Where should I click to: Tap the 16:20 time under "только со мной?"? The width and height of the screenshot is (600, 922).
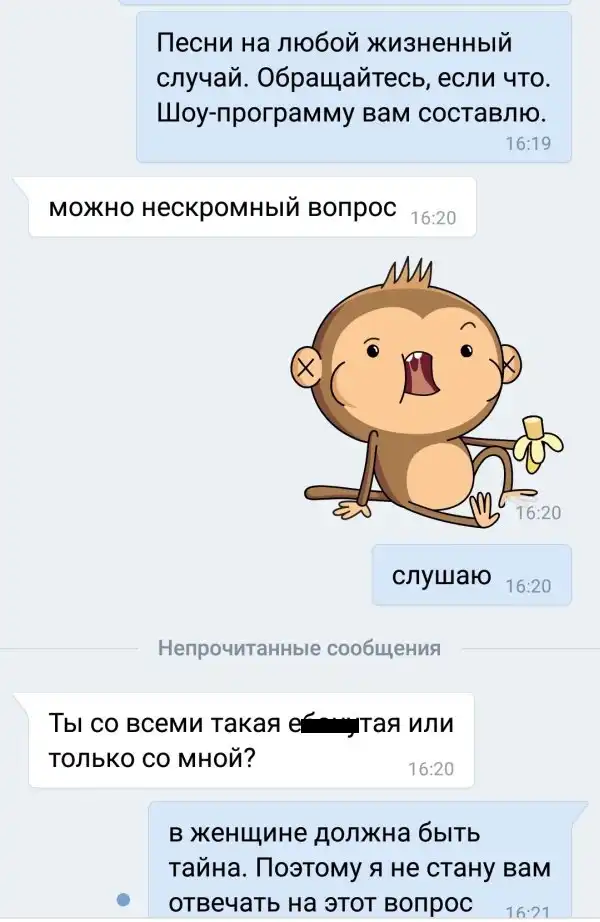coord(431,769)
